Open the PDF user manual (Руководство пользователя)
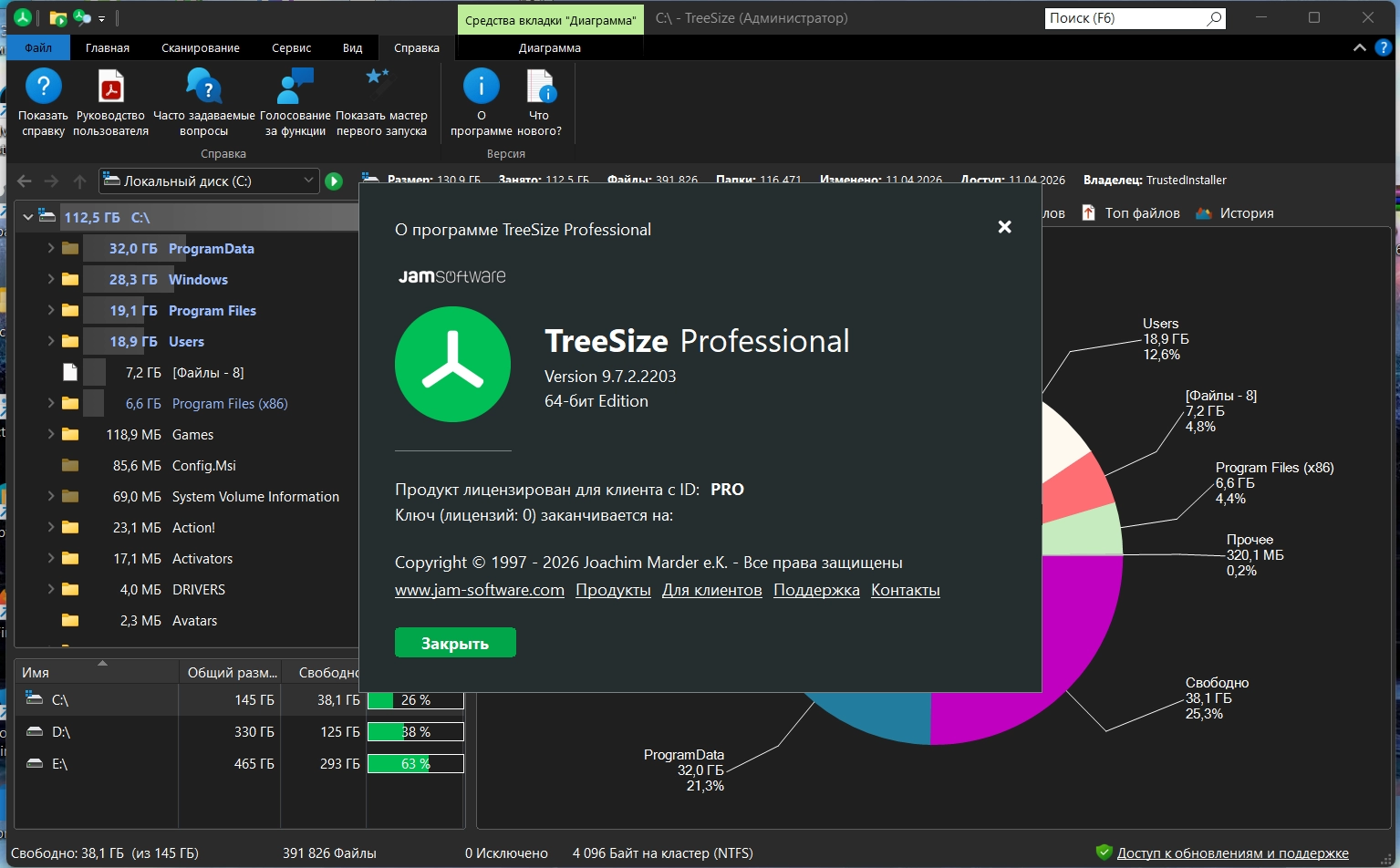The height and width of the screenshot is (868, 1400). 110,87
